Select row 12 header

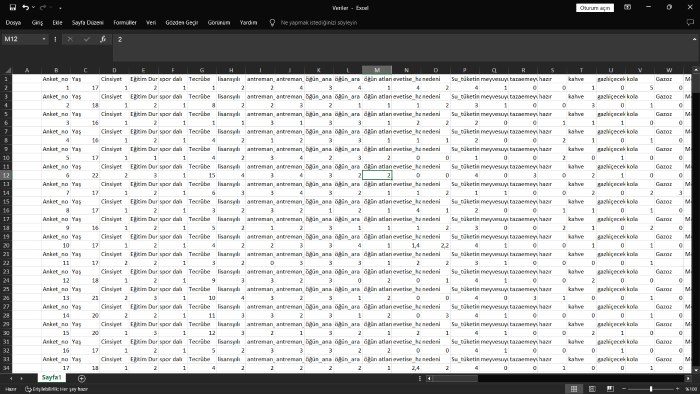tap(6, 175)
